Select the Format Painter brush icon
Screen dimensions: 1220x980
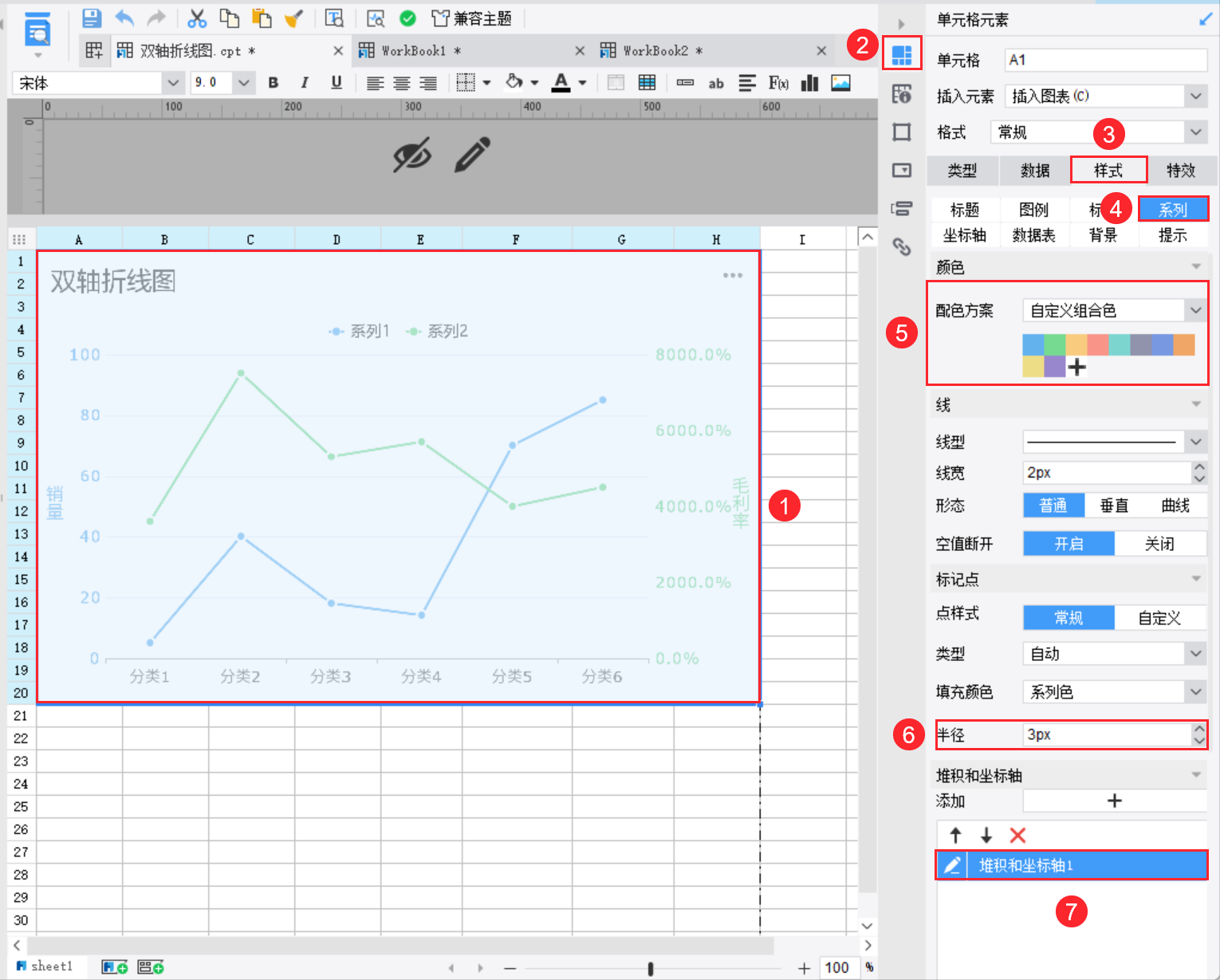tap(294, 18)
